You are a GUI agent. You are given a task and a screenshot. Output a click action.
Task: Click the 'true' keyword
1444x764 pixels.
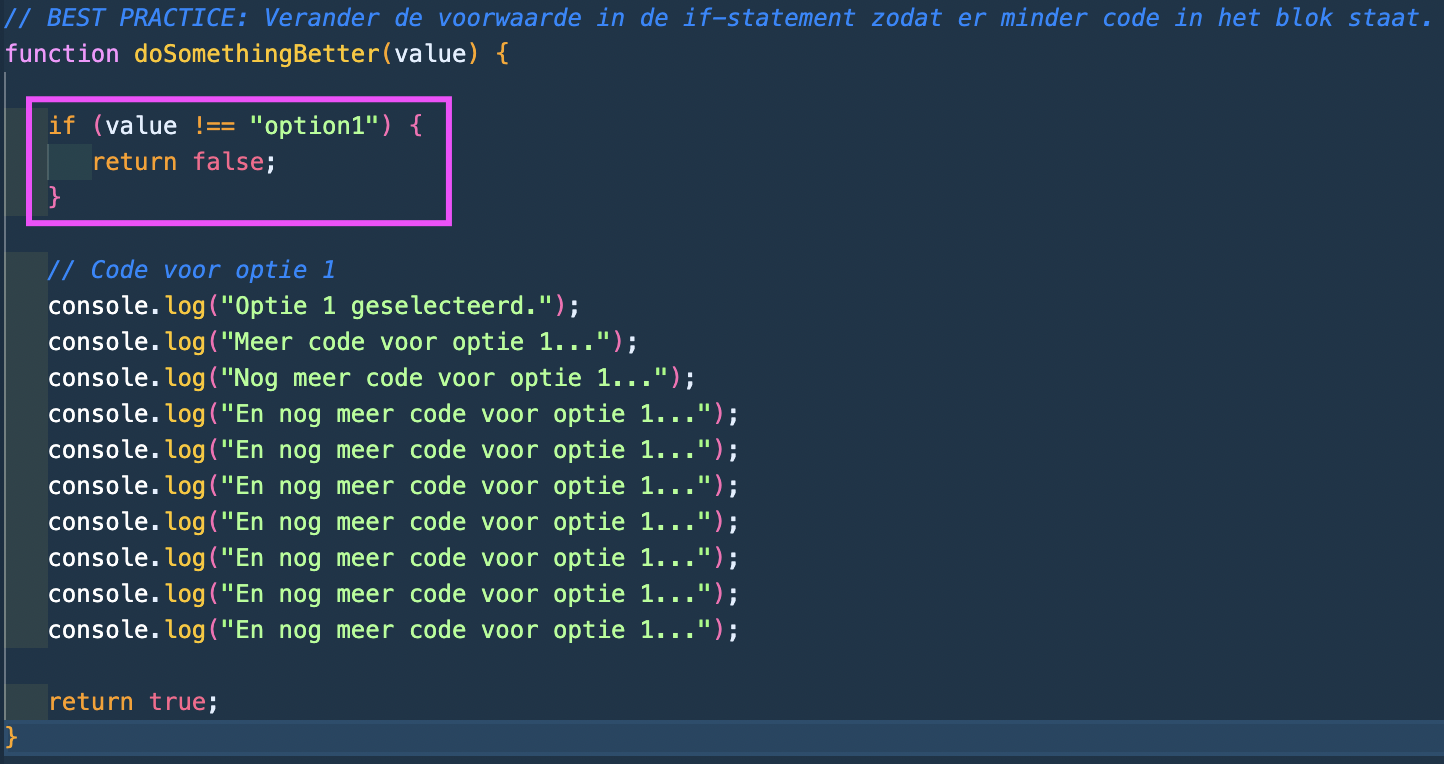coord(177,702)
